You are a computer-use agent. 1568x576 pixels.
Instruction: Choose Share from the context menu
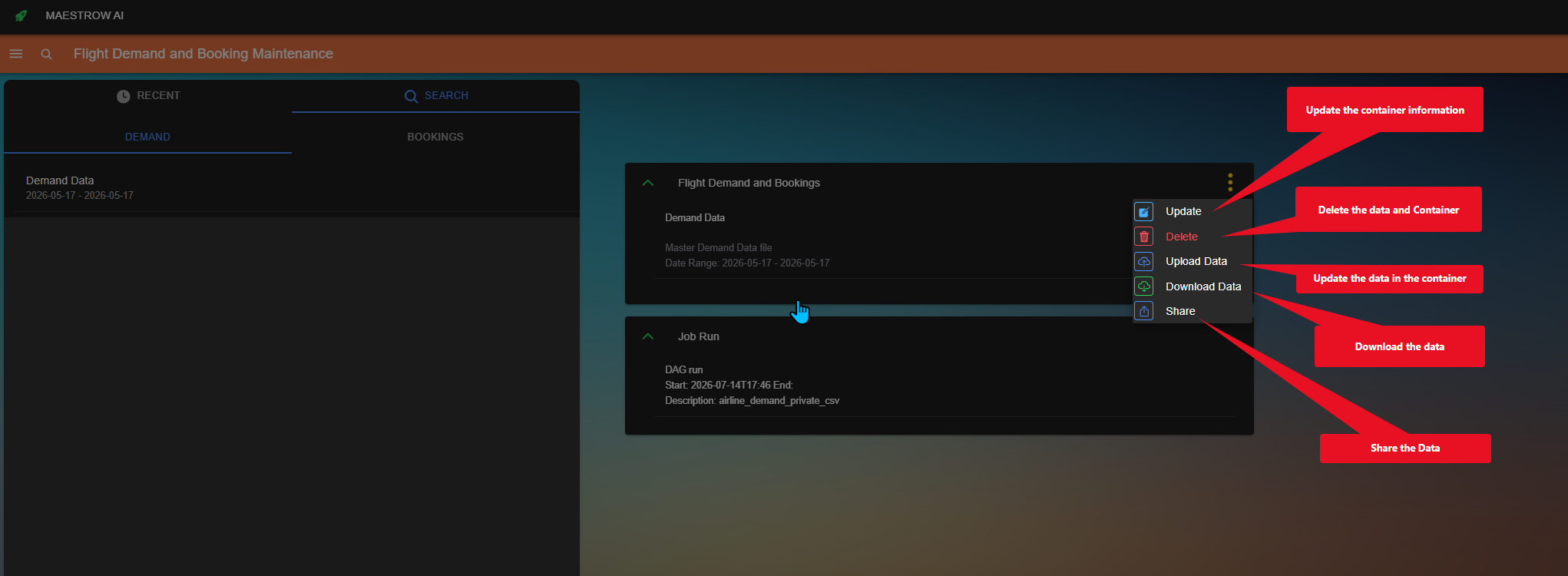(x=1193, y=311)
